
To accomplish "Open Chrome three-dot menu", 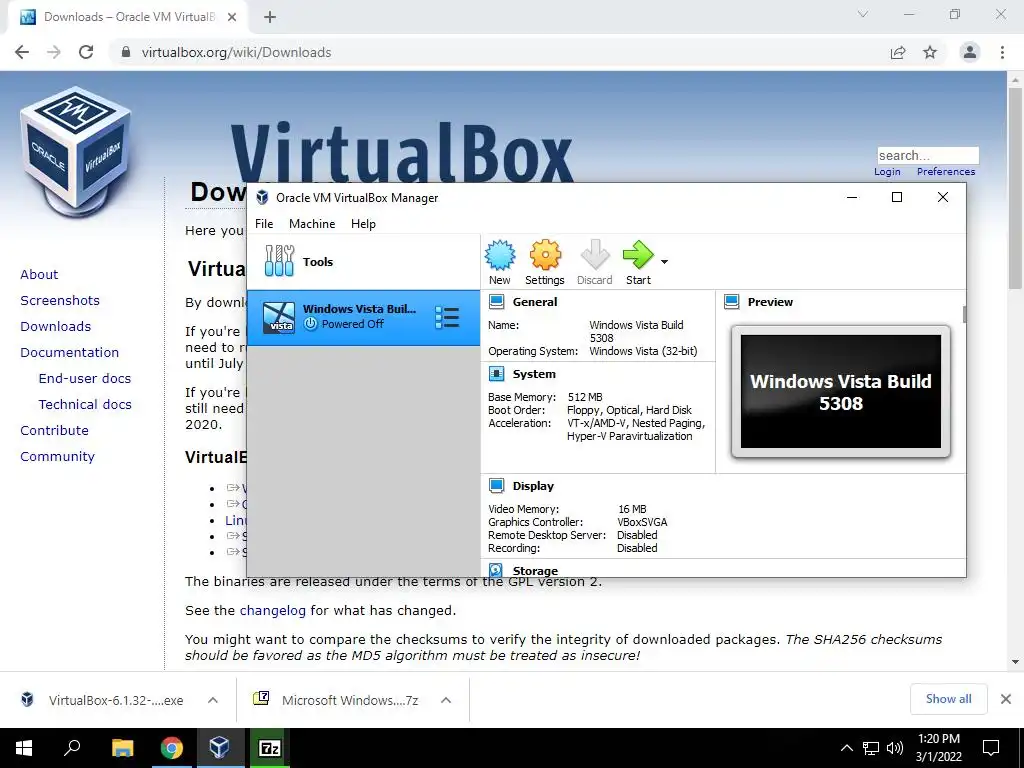I will (x=1002, y=52).
